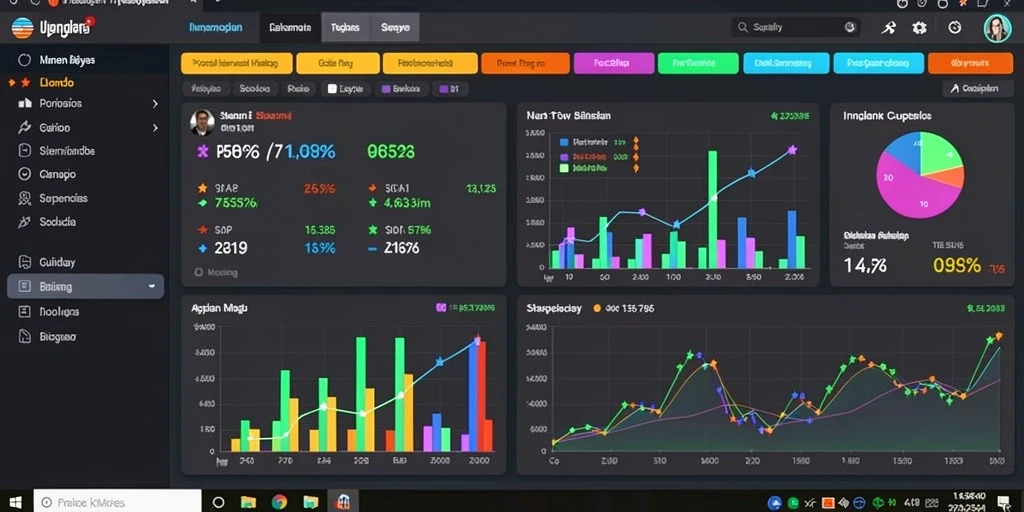Screen dimensions: 1024x512
Task: Expand the sidebar item with wrench icon
Action: pyautogui.click(x=155, y=128)
